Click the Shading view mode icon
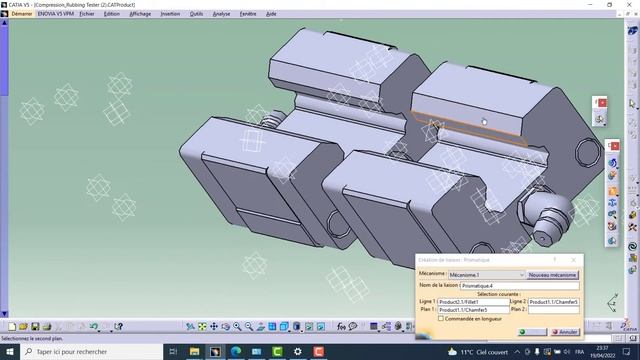This screenshot has width=640, height=360. (297, 327)
